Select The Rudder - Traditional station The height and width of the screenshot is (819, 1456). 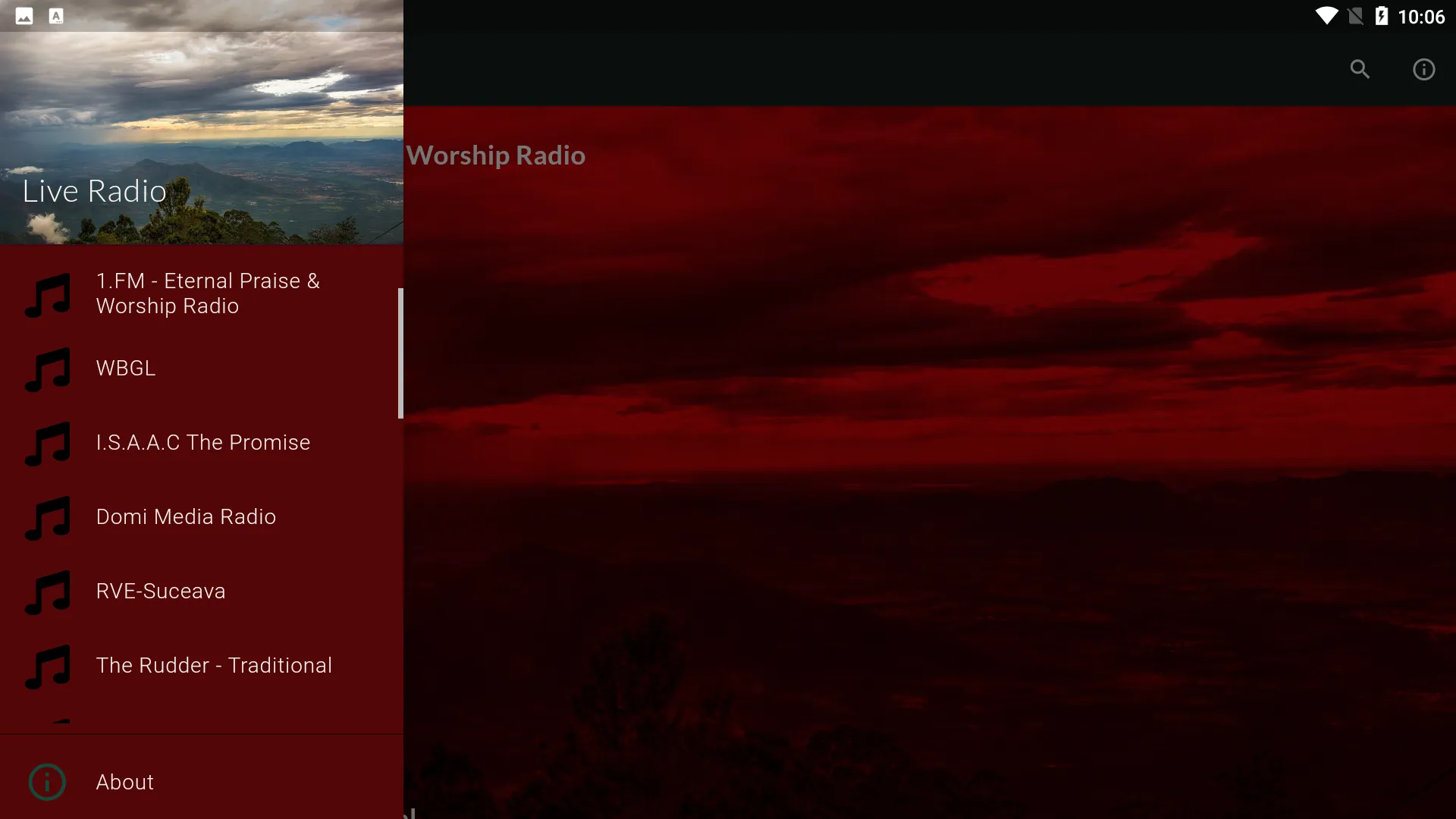tap(214, 665)
